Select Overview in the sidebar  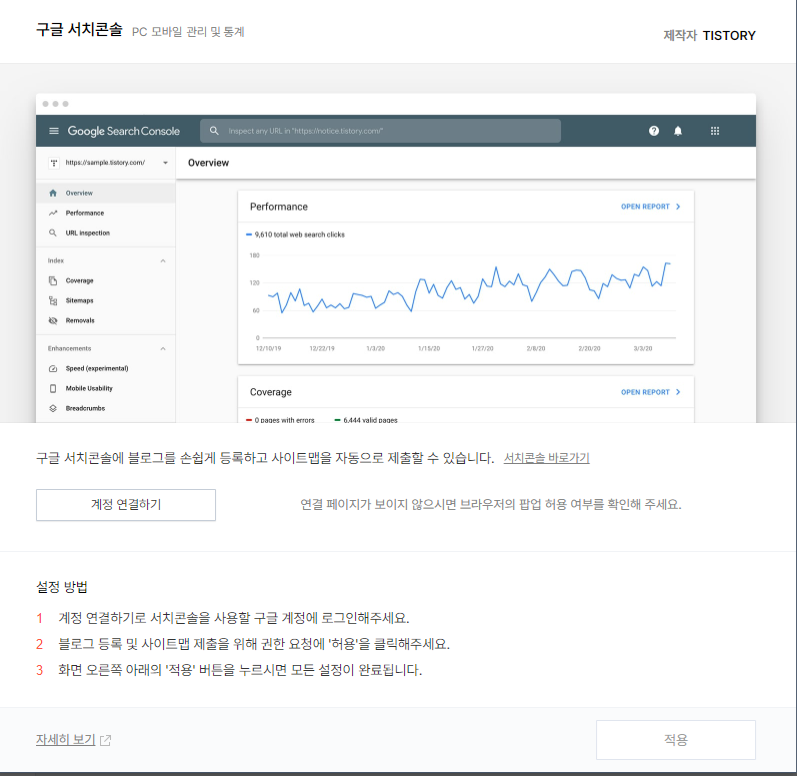pyautogui.click(x=106, y=193)
